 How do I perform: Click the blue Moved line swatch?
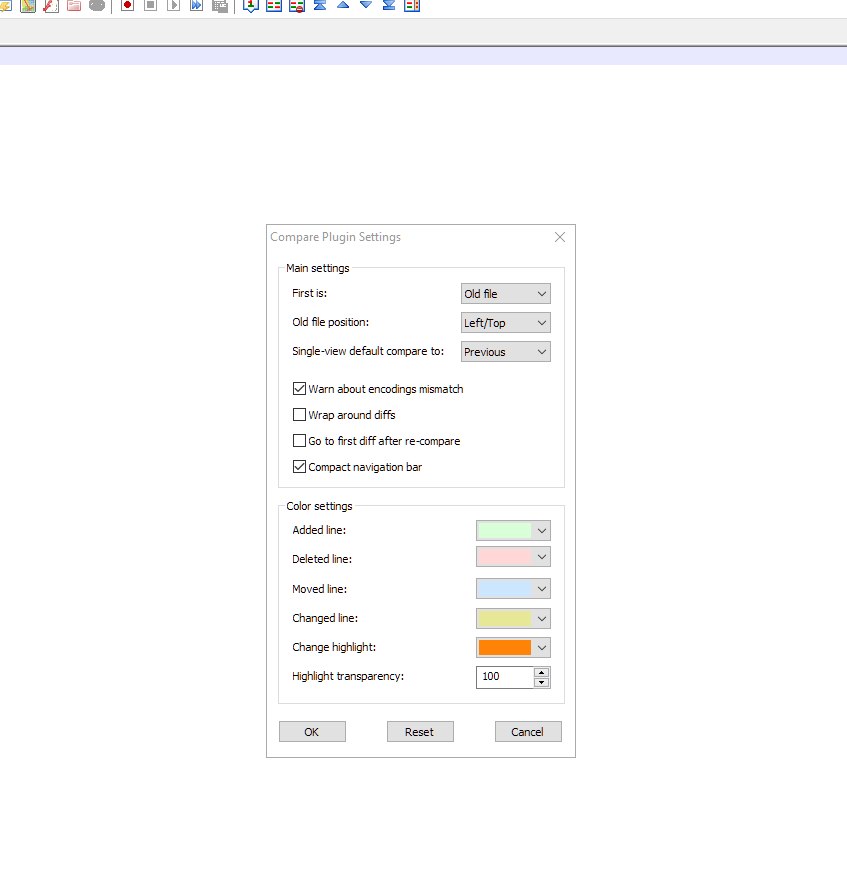tap(504, 589)
